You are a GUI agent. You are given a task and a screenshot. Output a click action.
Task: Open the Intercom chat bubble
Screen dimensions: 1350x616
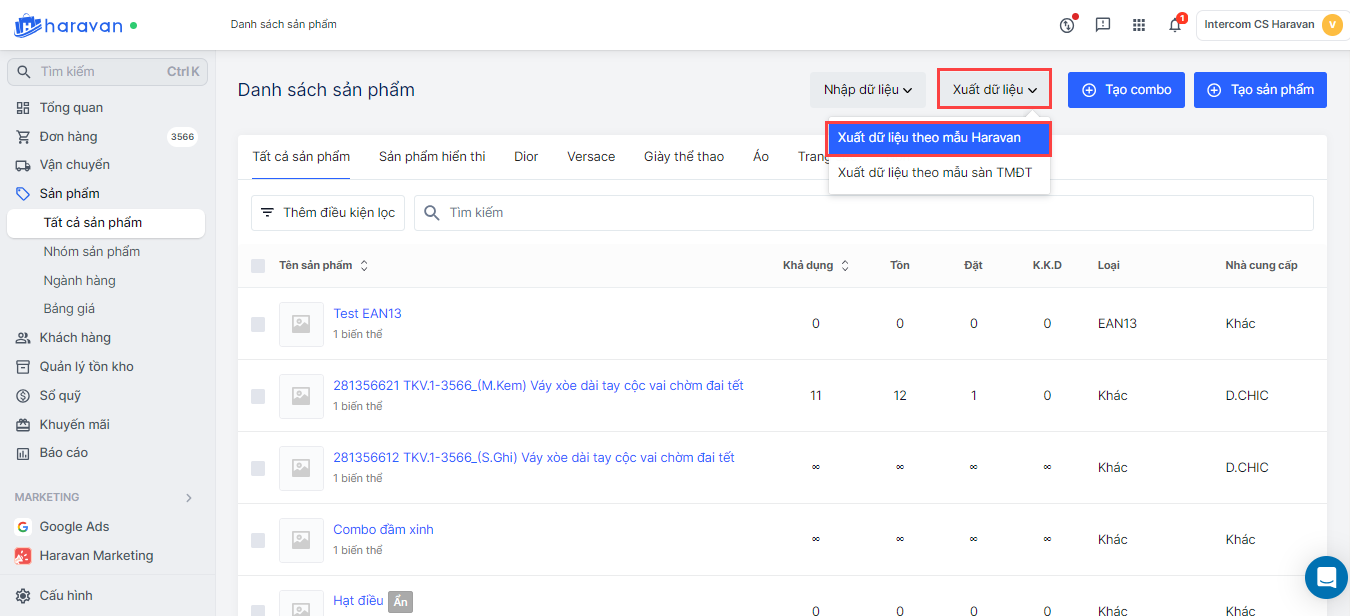tap(1326, 577)
